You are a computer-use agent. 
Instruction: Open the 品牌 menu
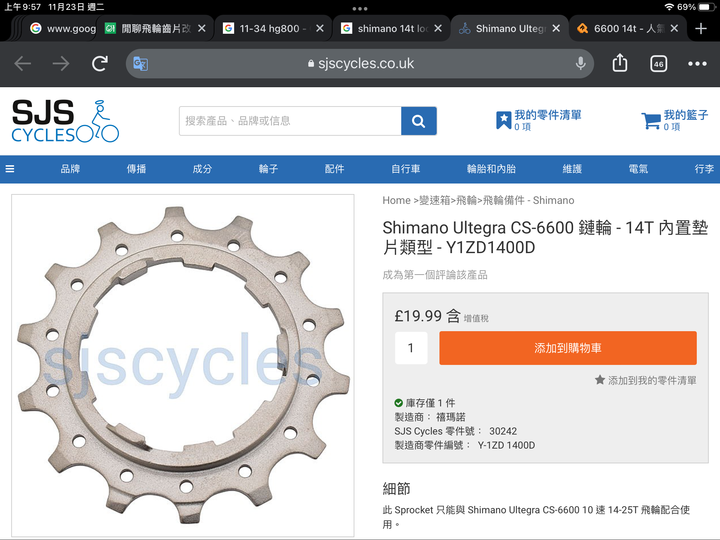coord(70,169)
